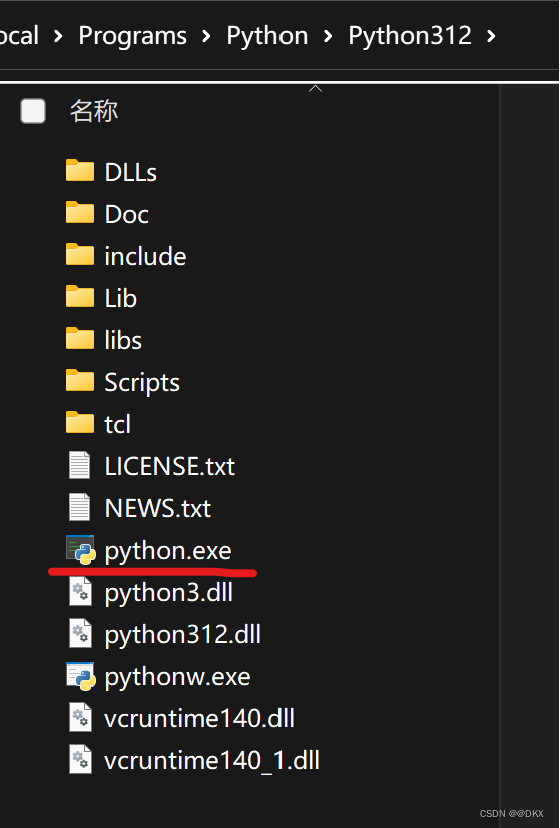Image resolution: width=560 pixels, height=828 pixels.
Task: Select the python.exe application icon
Action: tap(80, 550)
